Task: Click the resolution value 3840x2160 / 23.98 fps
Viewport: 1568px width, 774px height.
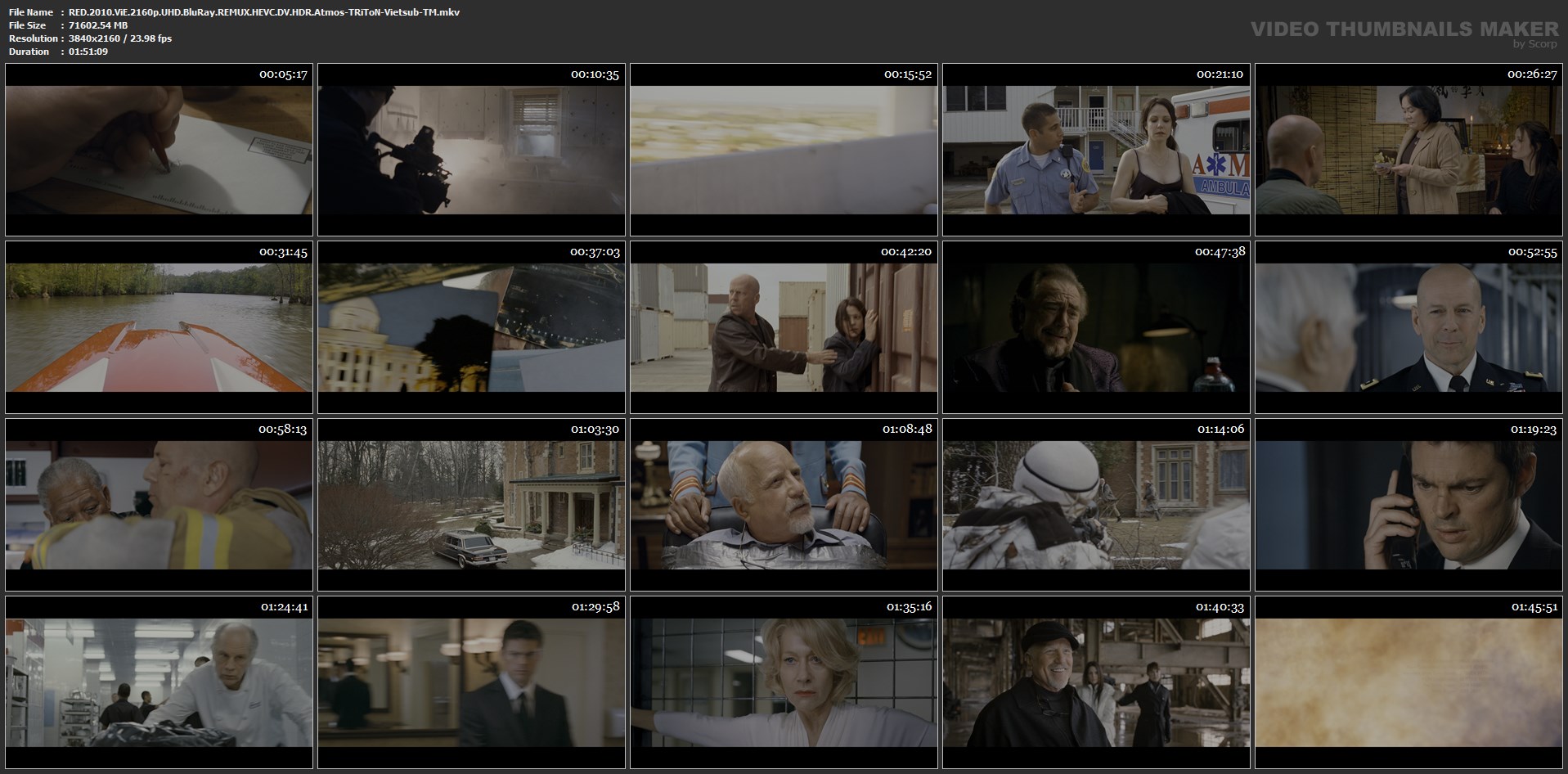Action: pyautogui.click(x=120, y=38)
